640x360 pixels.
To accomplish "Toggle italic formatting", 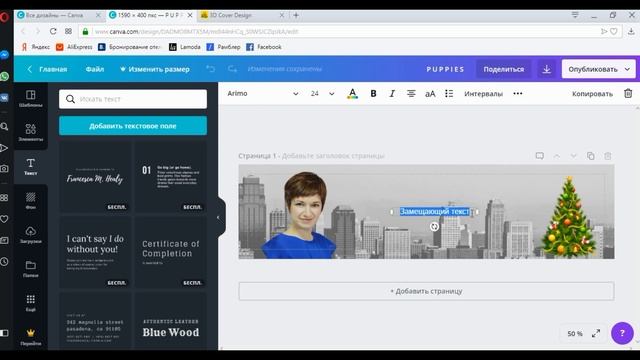I will (392, 93).
